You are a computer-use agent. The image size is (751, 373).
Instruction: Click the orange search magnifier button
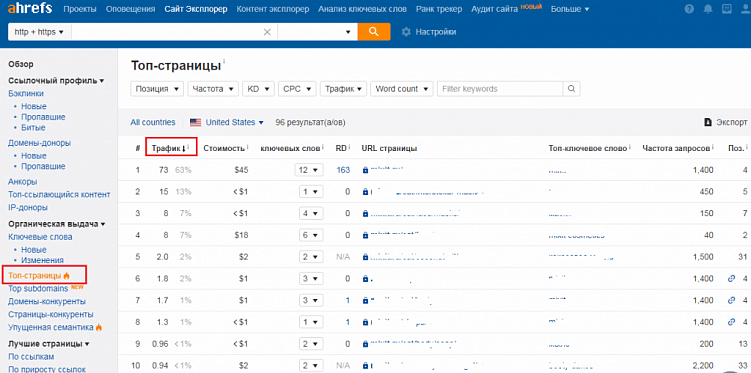[374, 32]
